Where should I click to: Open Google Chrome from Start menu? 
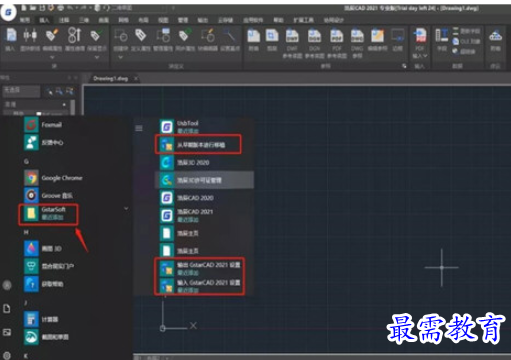pos(53,178)
